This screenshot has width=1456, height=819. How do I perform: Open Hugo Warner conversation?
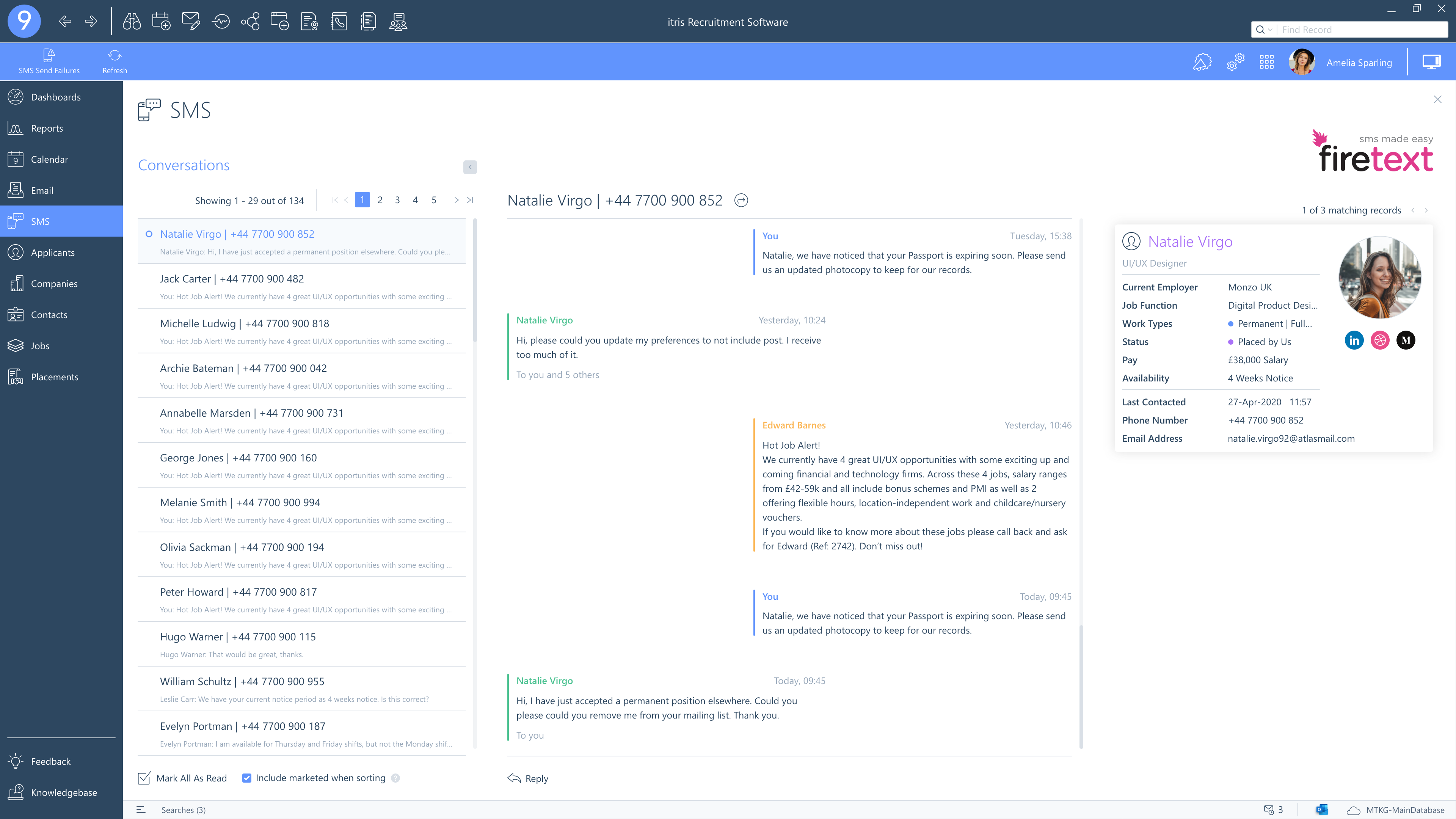coord(302,644)
